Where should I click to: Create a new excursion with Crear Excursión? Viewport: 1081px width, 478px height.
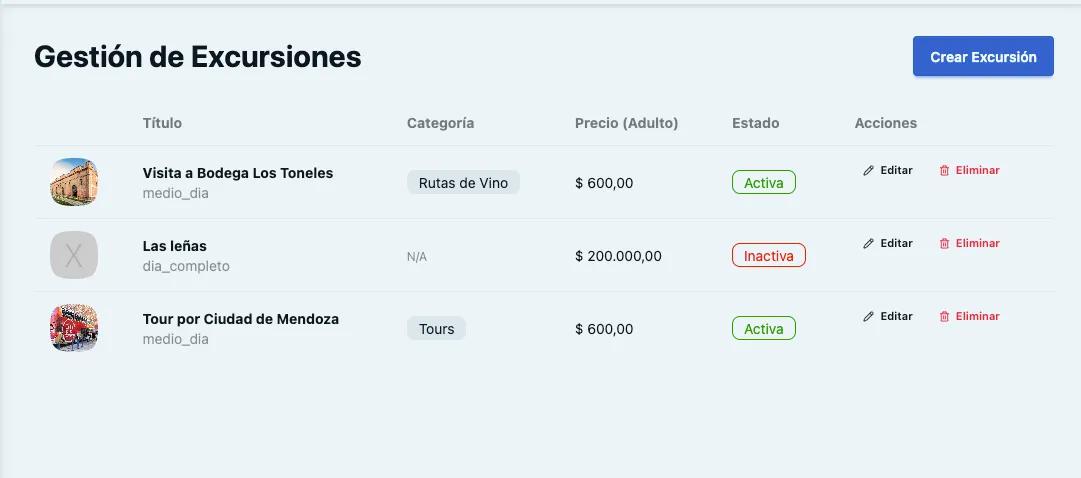(983, 57)
